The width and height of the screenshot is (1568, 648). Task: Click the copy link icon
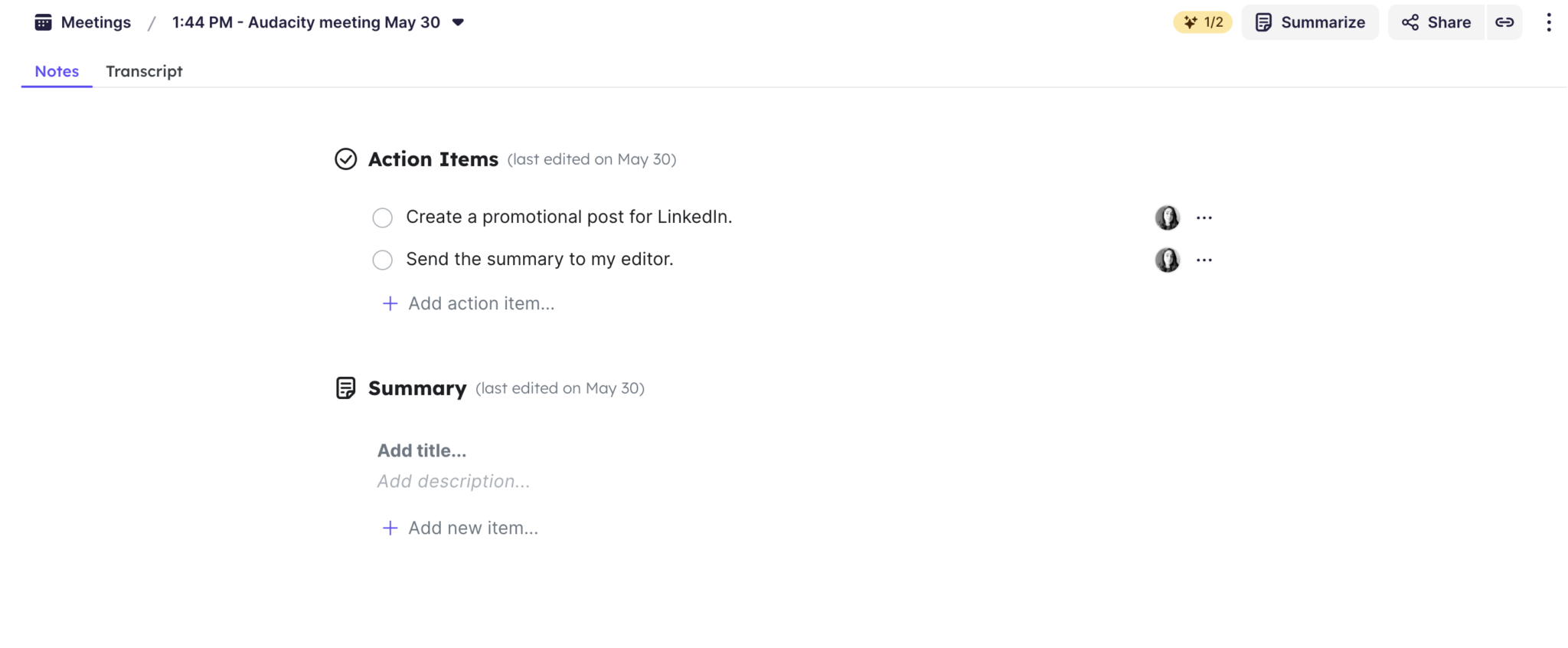[1504, 22]
